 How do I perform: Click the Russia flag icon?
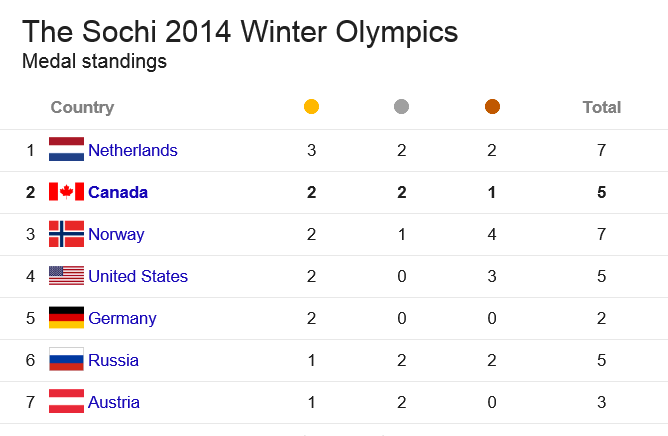pos(66,359)
